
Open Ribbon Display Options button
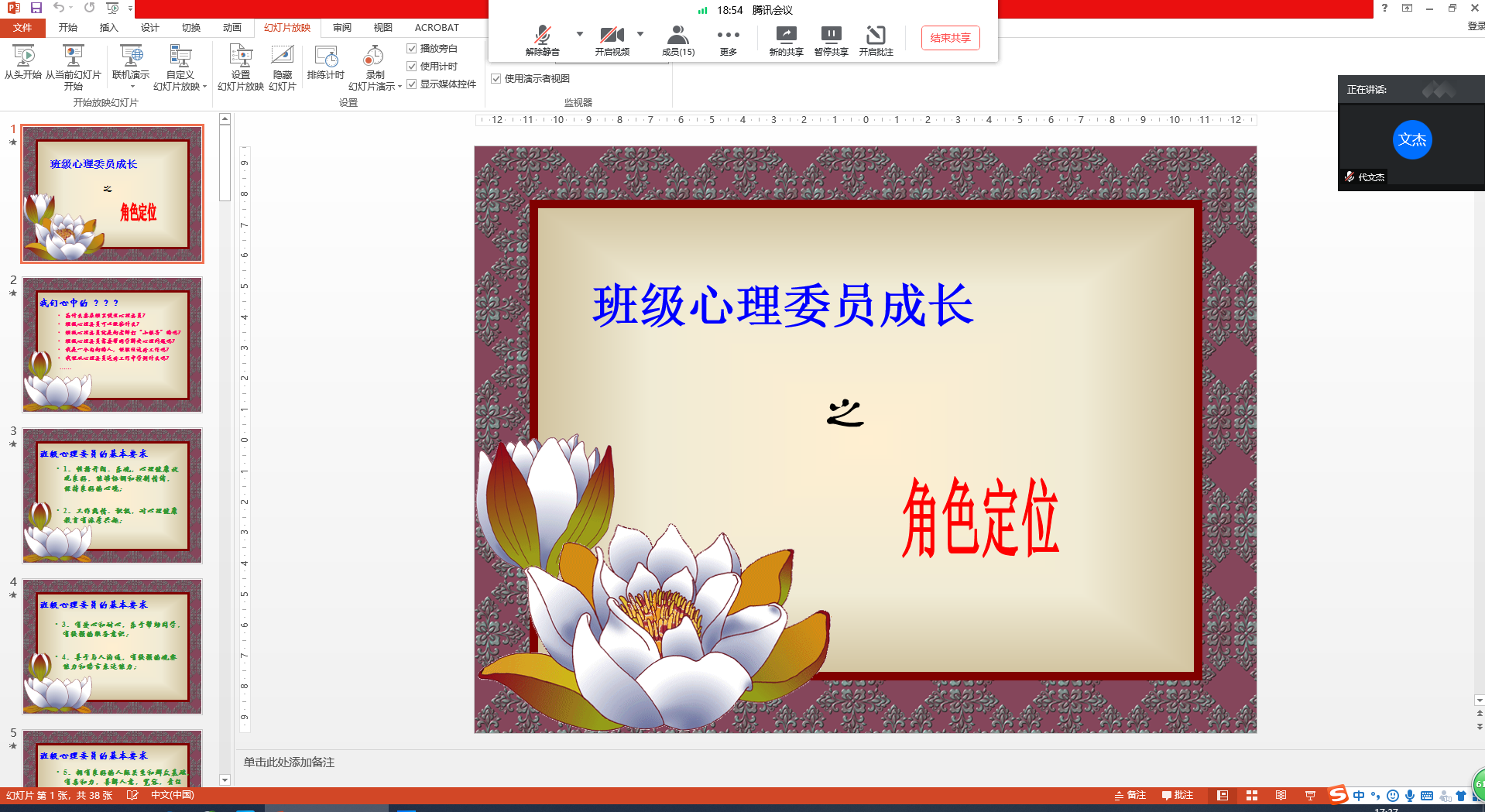(x=1407, y=8)
